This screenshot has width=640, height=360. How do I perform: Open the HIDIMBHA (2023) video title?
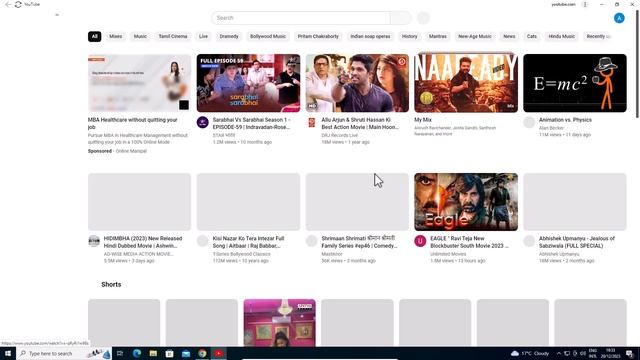coord(143,242)
